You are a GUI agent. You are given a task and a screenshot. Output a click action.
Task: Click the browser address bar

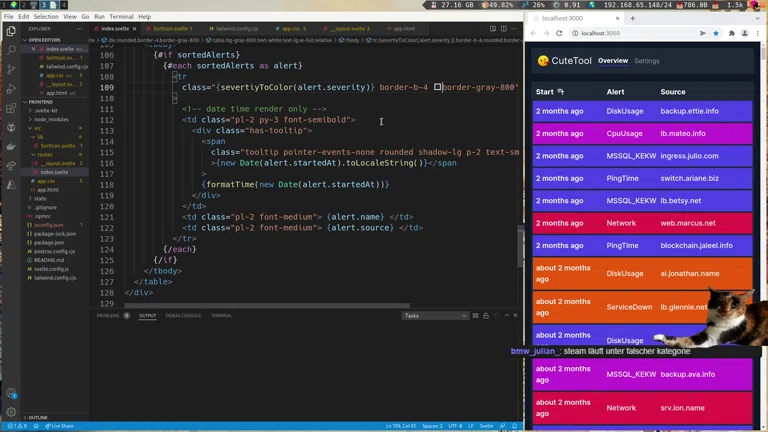click(635, 33)
